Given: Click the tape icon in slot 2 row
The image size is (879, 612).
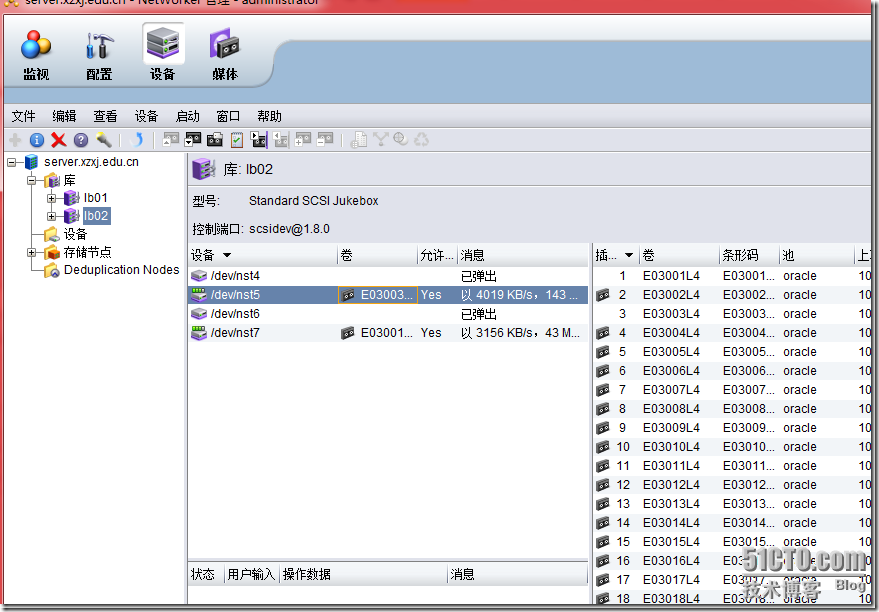Looking at the screenshot, I should point(603,295).
